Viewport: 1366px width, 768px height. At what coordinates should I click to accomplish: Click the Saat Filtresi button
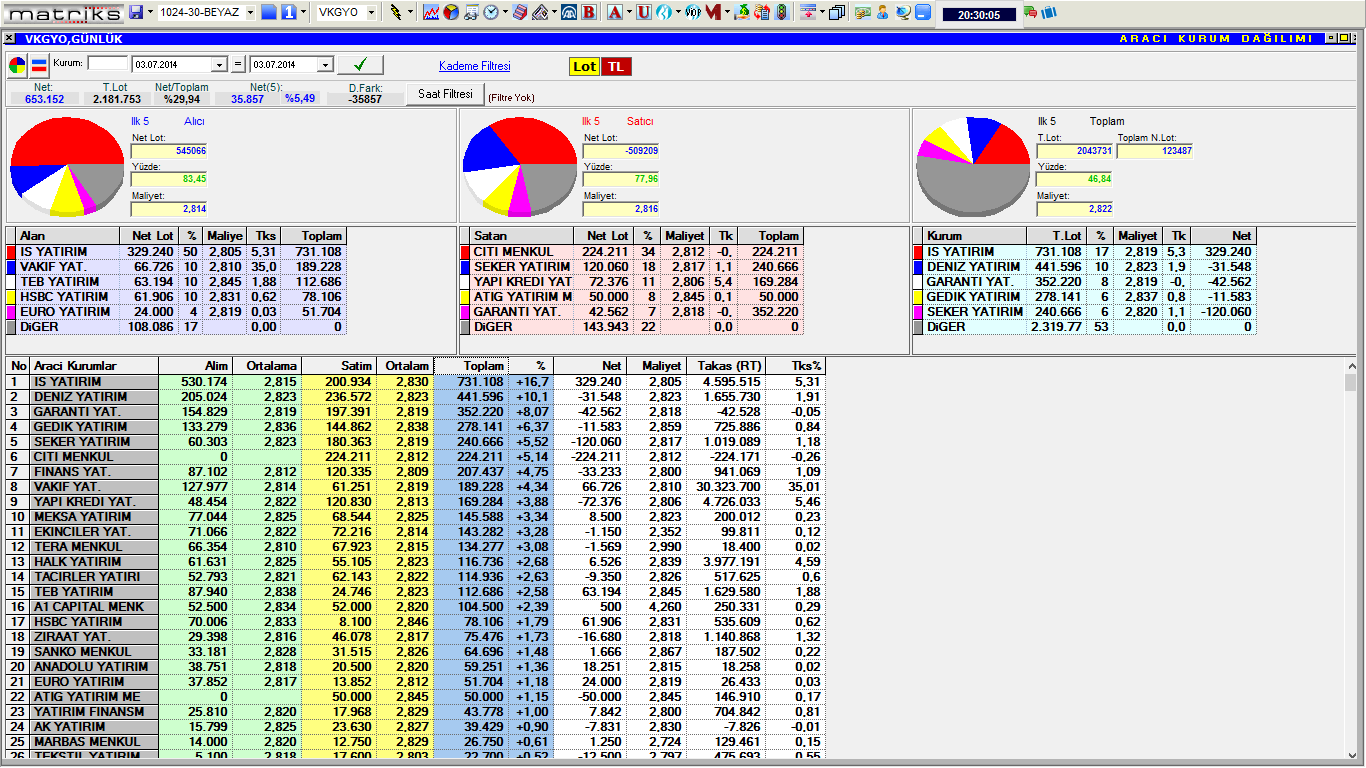pyautogui.click(x=445, y=94)
